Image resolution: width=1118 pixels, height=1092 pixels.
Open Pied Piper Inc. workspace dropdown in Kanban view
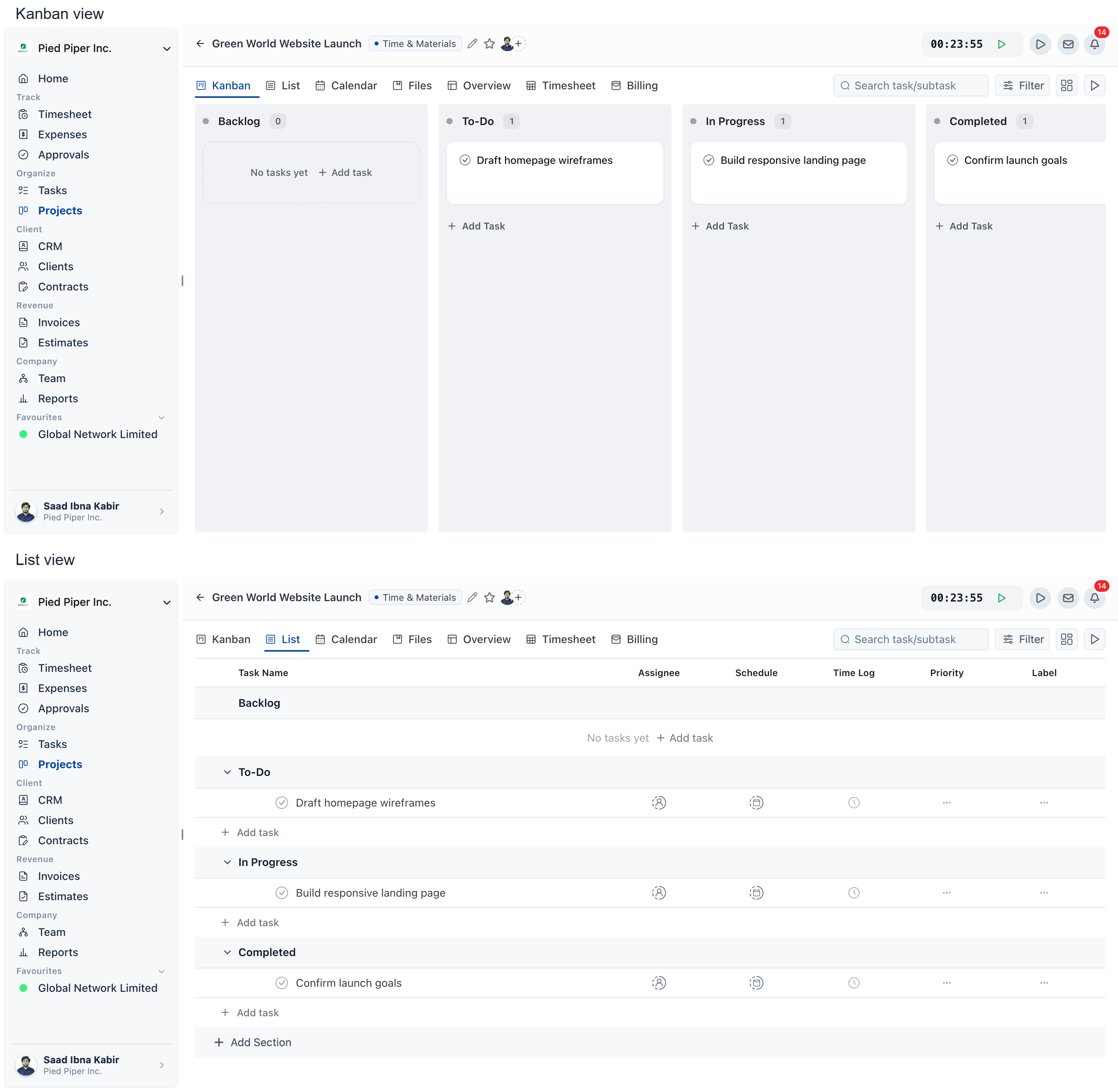coord(167,49)
